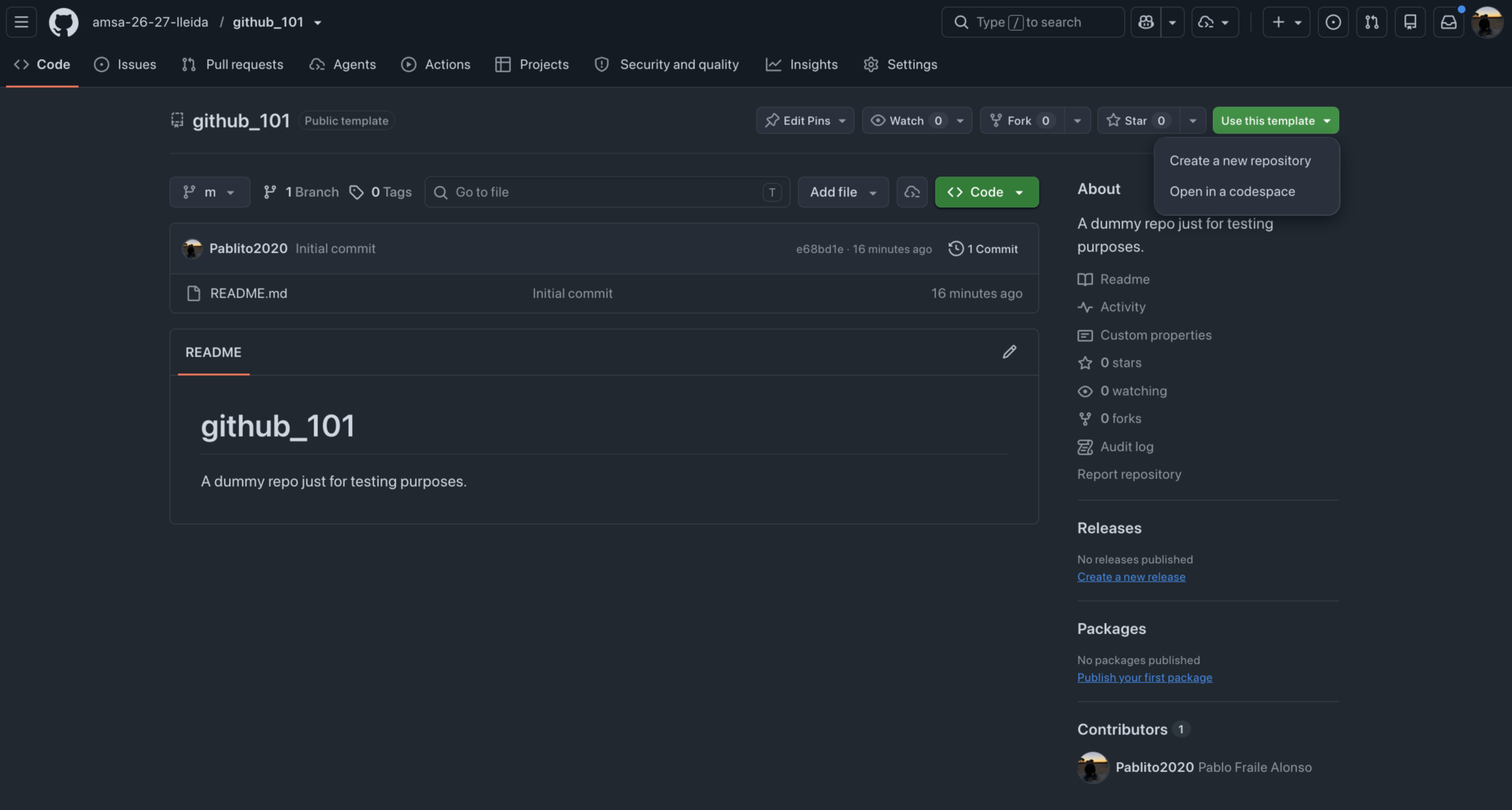Fork the github_101 repository
Screen dimensions: 1512x810
[1022, 121]
